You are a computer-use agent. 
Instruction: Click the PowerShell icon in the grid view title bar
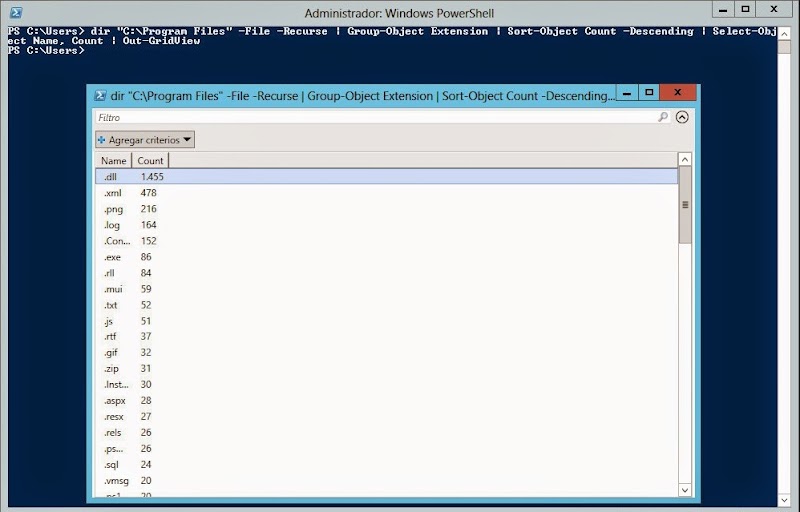(x=101, y=95)
